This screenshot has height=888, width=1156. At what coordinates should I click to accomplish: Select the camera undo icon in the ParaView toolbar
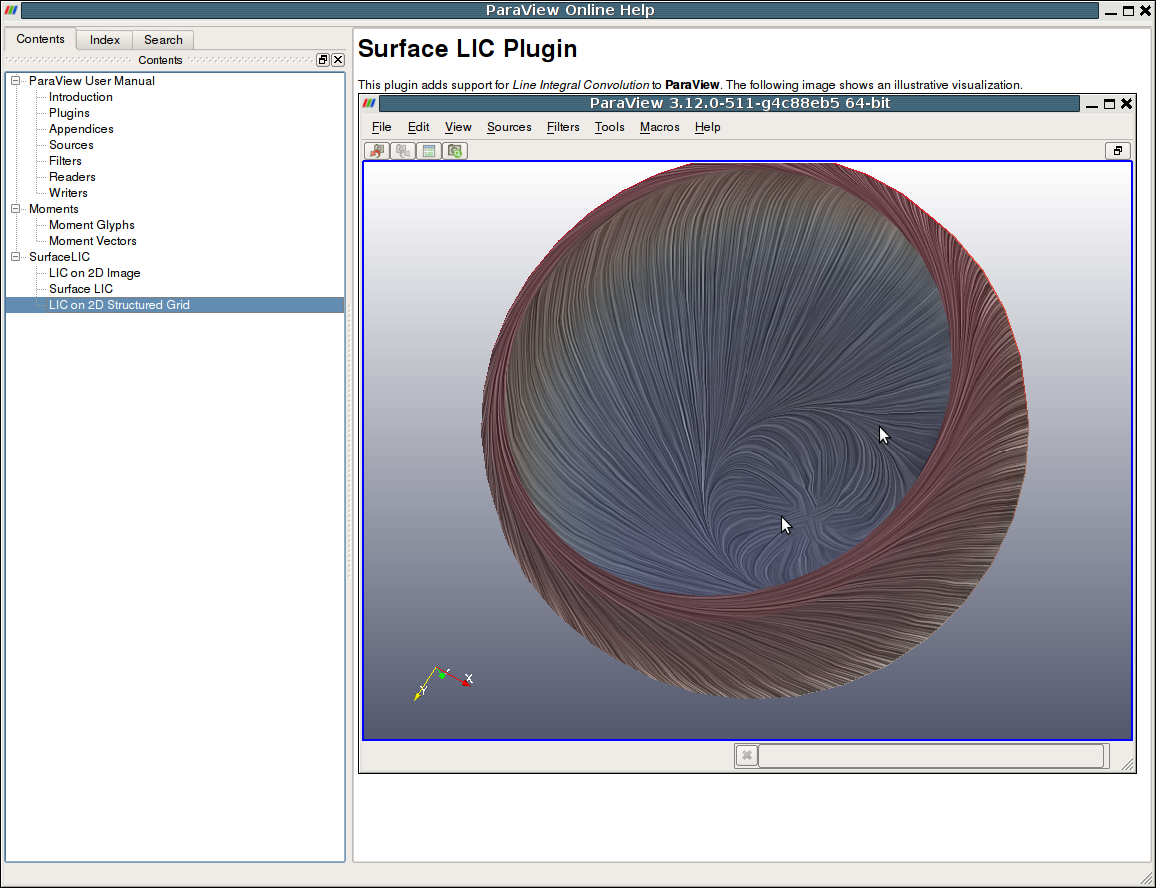[377, 150]
